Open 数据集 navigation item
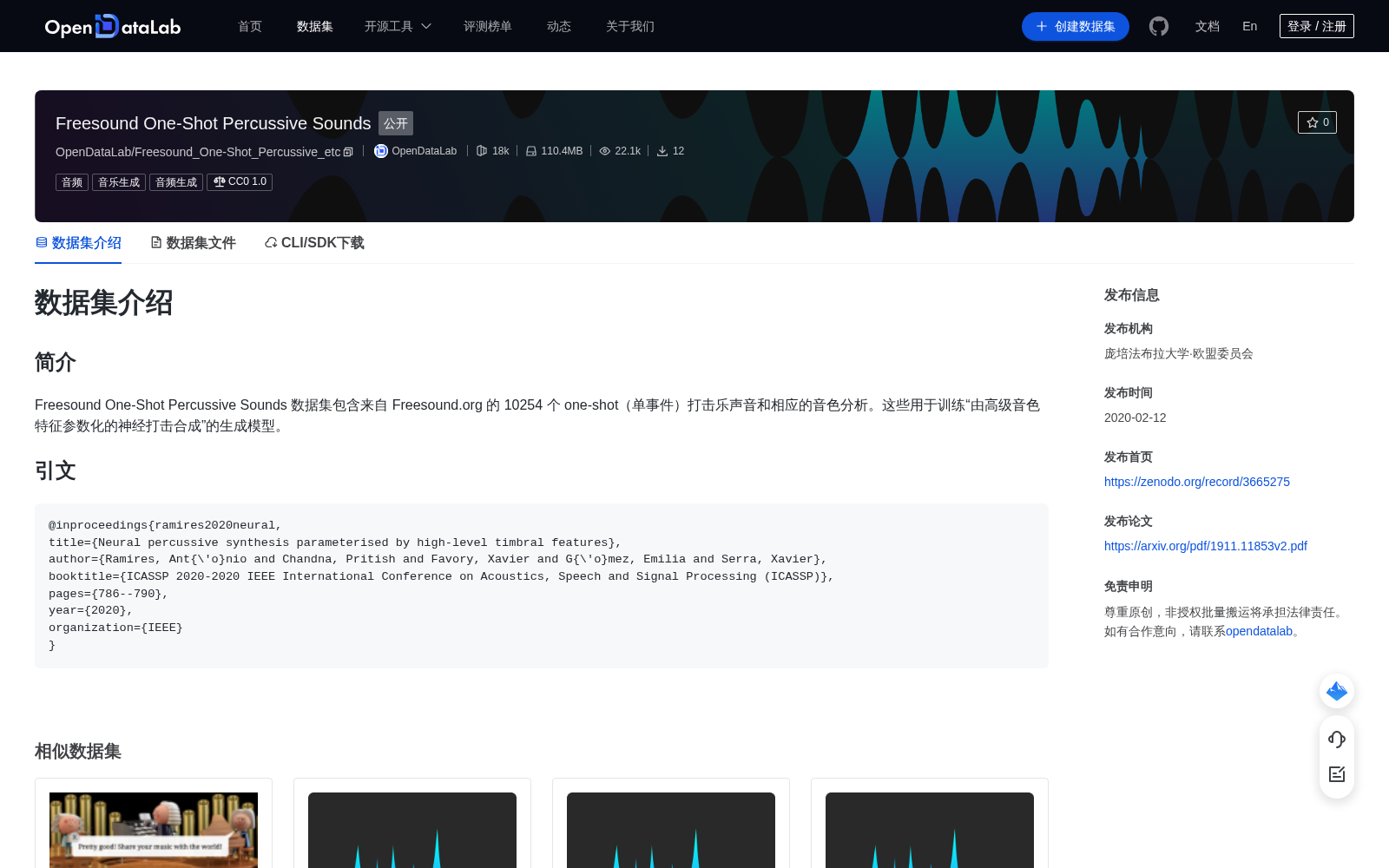 coord(315,26)
